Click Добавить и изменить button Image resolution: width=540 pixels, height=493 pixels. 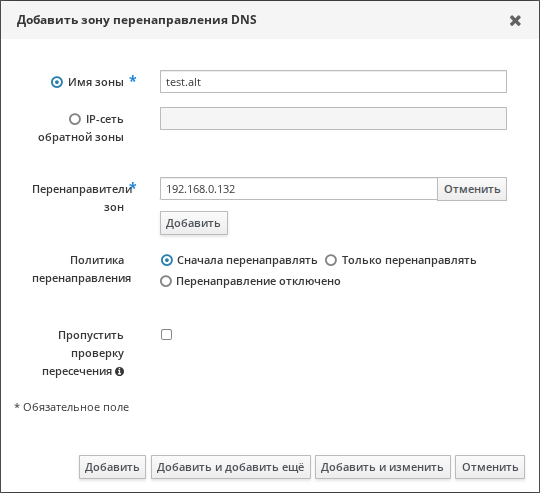[x=383, y=467]
